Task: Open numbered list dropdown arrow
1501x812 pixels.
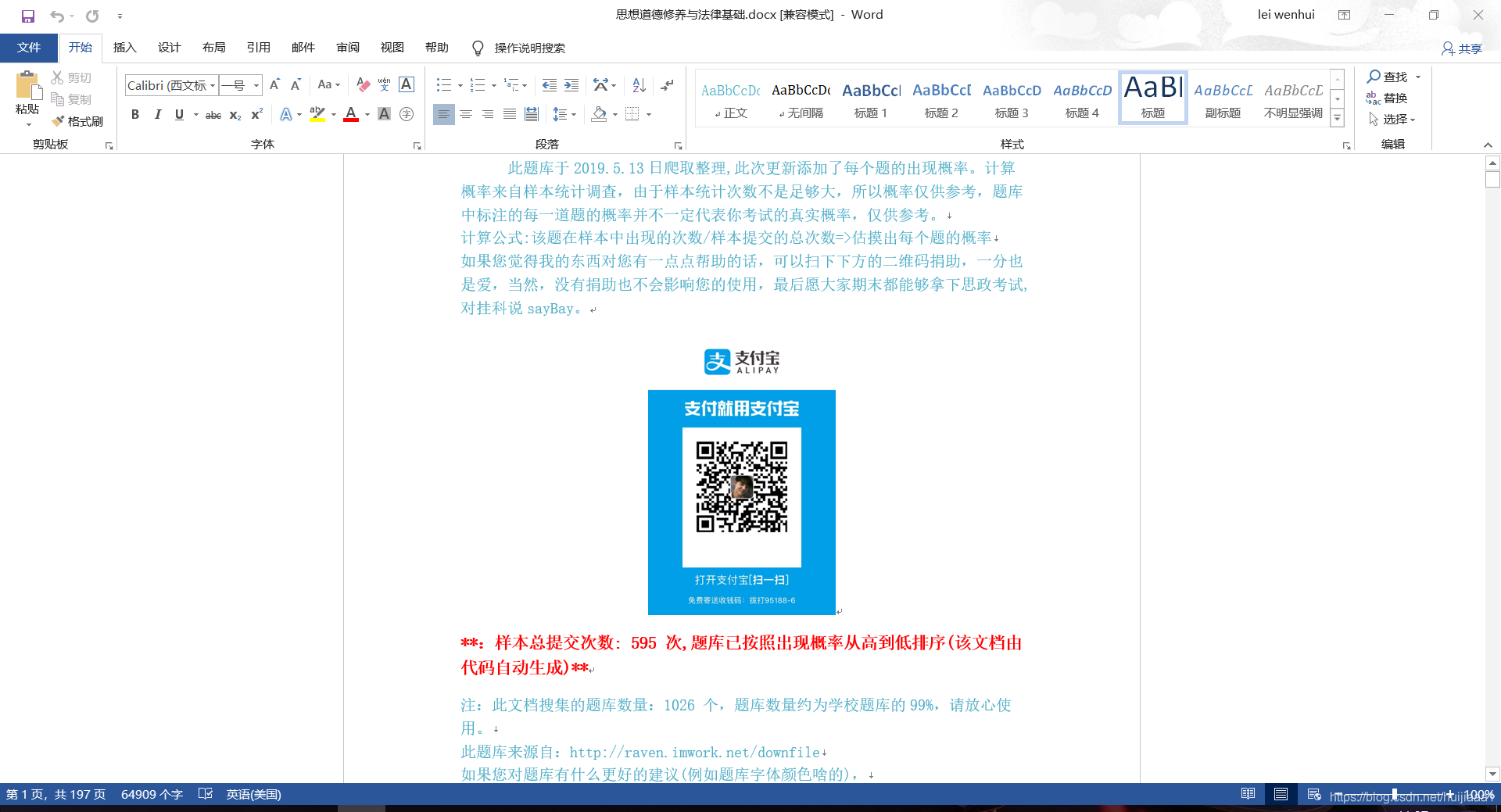Action: click(x=494, y=85)
